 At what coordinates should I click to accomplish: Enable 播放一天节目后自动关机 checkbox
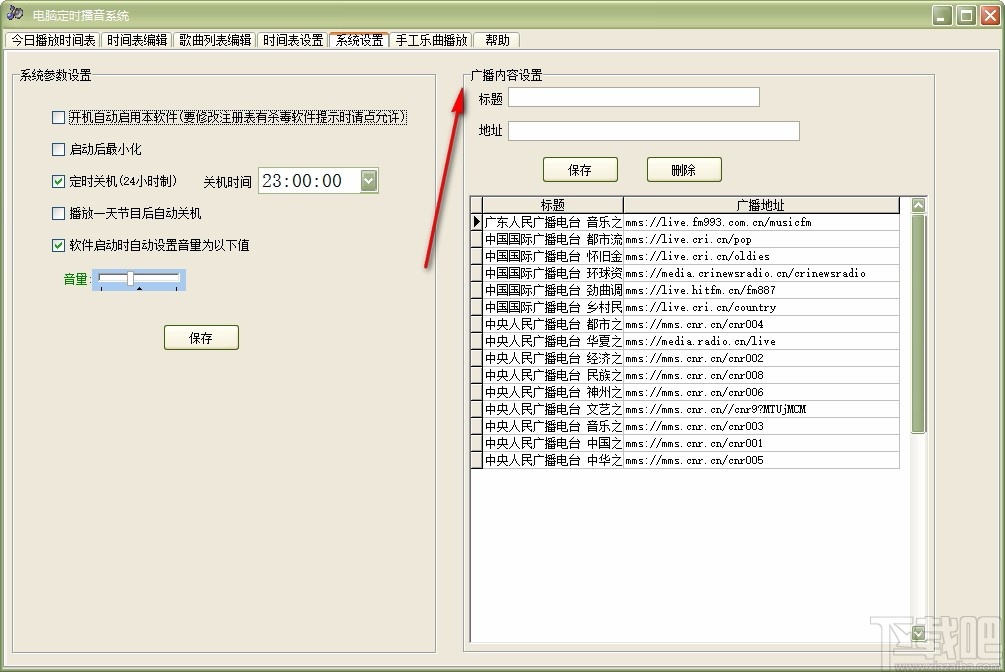coord(58,213)
